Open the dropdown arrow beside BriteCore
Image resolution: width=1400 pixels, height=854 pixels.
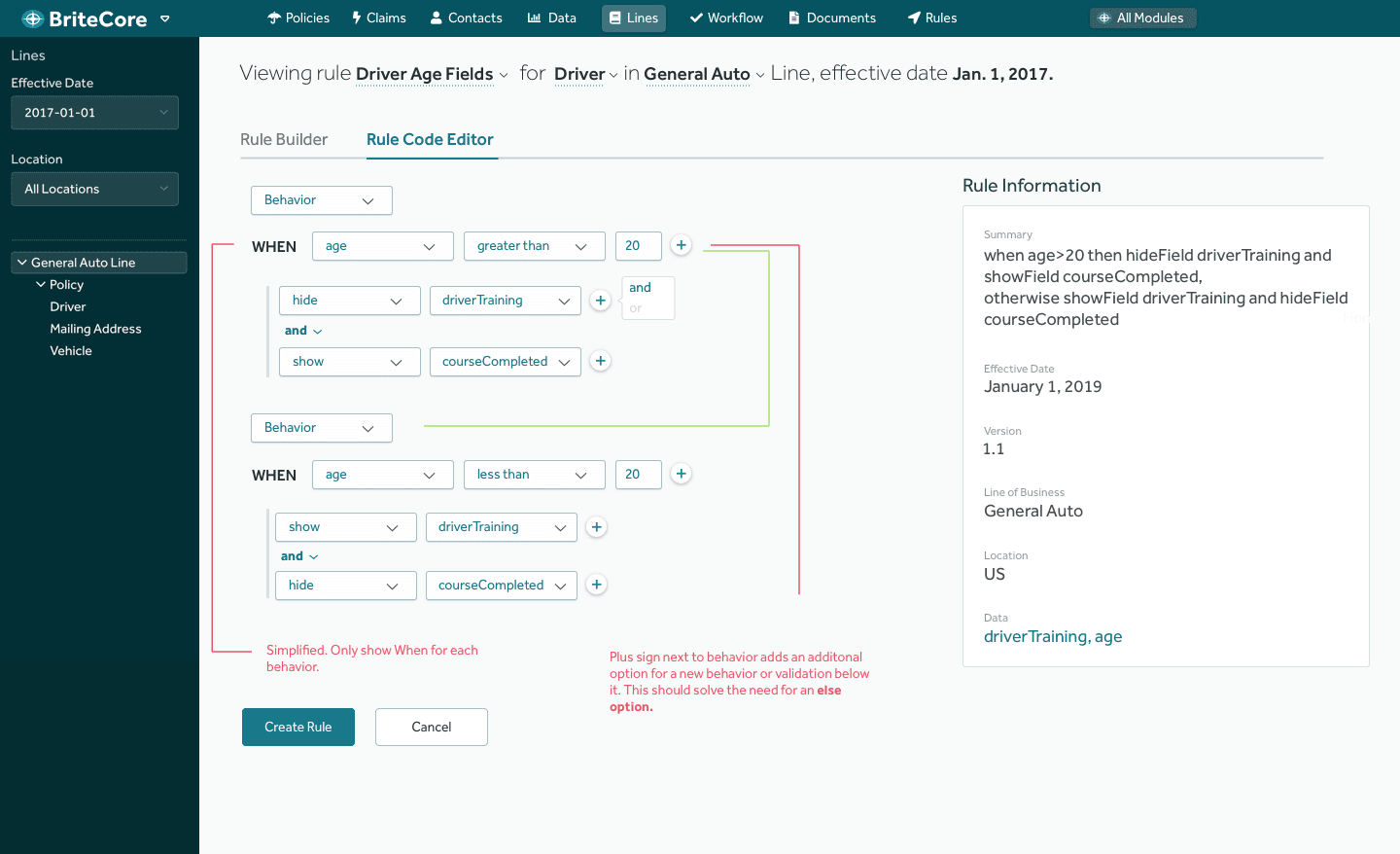tap(164, 18)
